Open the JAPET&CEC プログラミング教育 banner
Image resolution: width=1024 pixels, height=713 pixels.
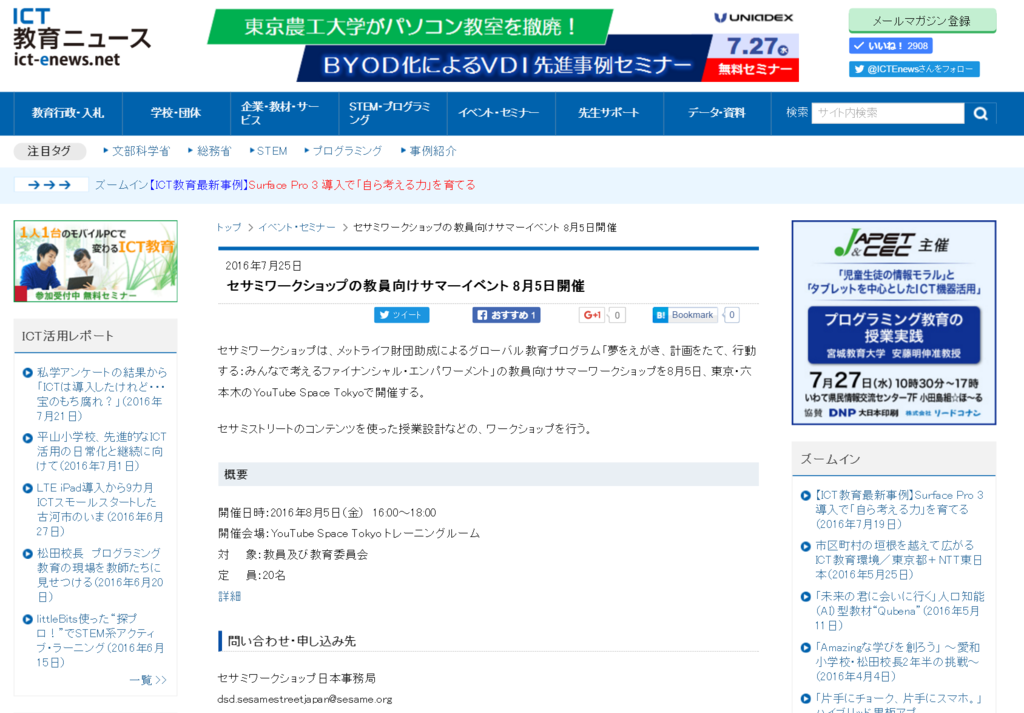893,323
